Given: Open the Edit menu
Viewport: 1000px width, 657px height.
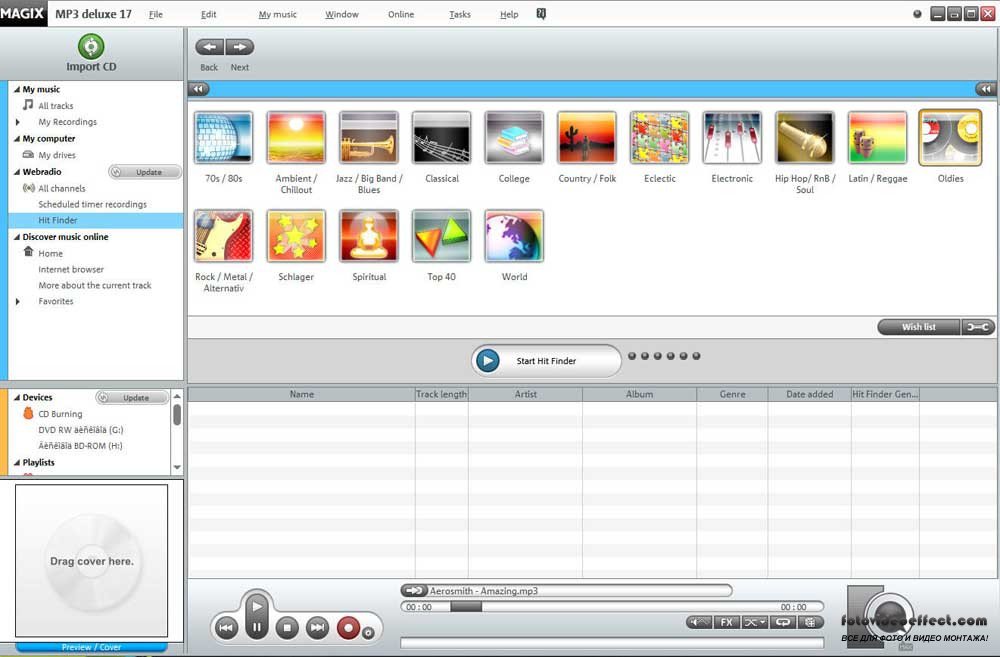Looking at the screenshot, I should pos(209,14).
